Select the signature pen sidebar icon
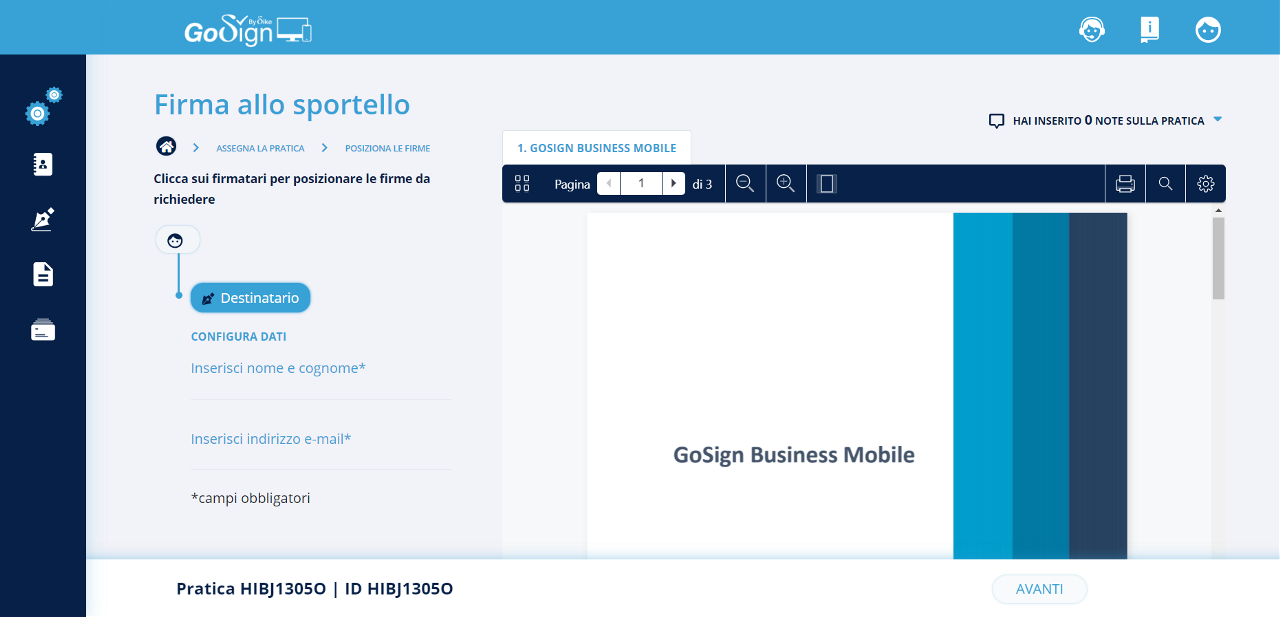The width and height of the screenshot is (1280, 617). click(x=43, y=219)
